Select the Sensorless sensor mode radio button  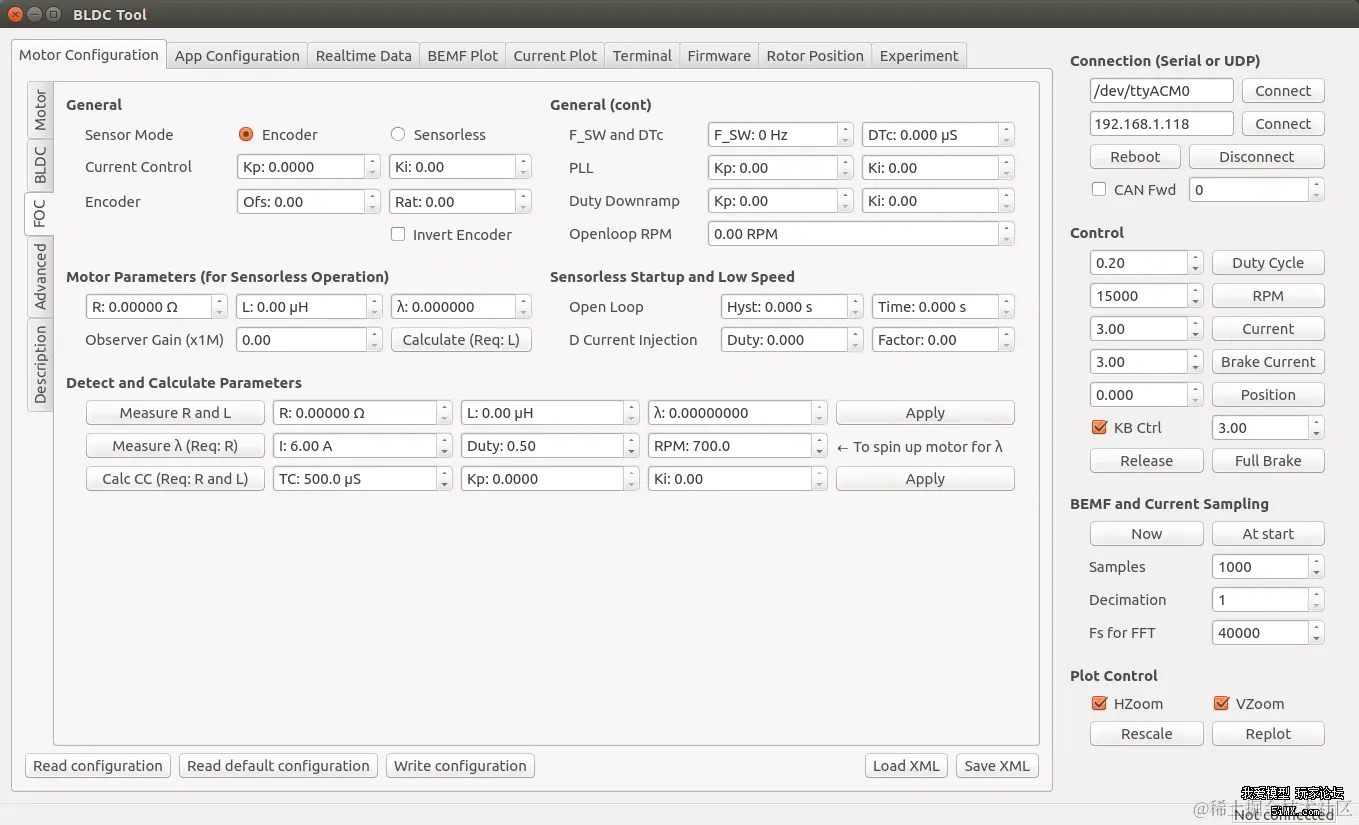[x=398, y=134]
